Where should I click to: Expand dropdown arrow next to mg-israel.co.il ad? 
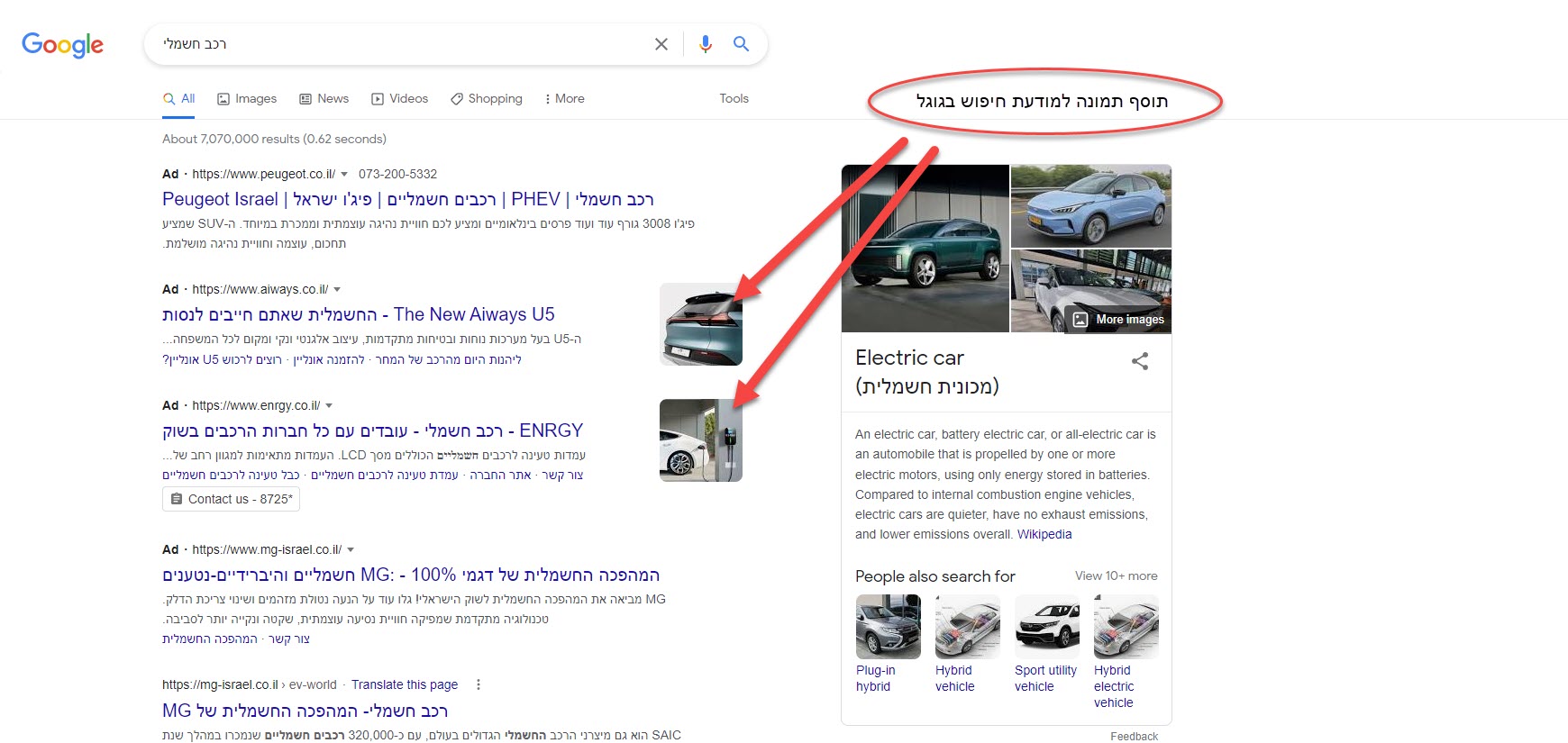pos(351,550)
